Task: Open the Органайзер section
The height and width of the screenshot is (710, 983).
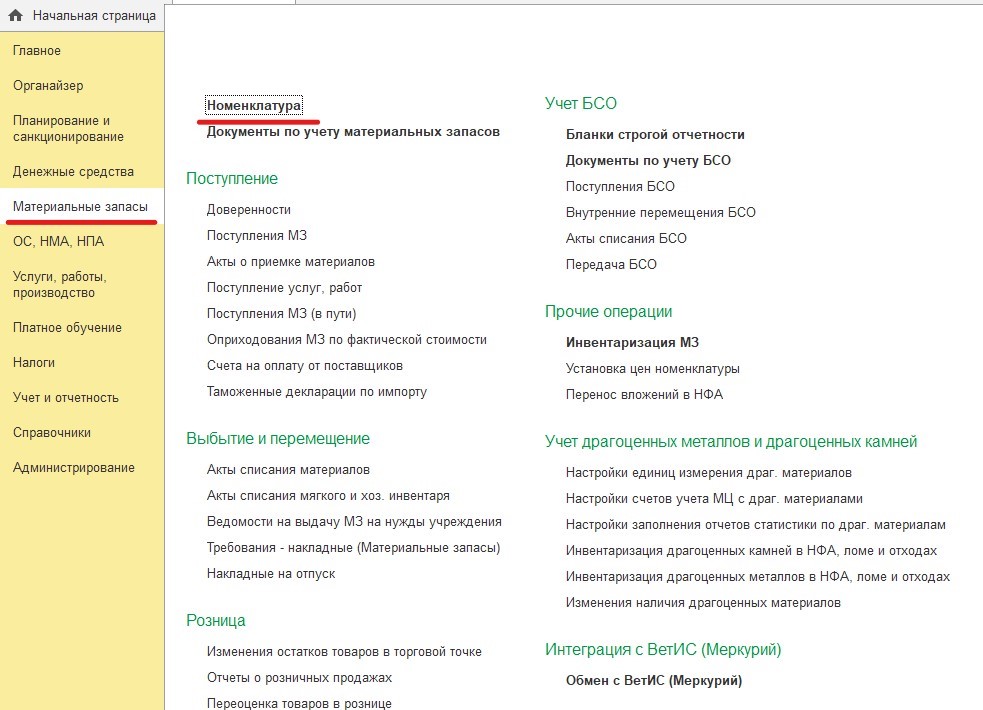Action: coord(48,86)
